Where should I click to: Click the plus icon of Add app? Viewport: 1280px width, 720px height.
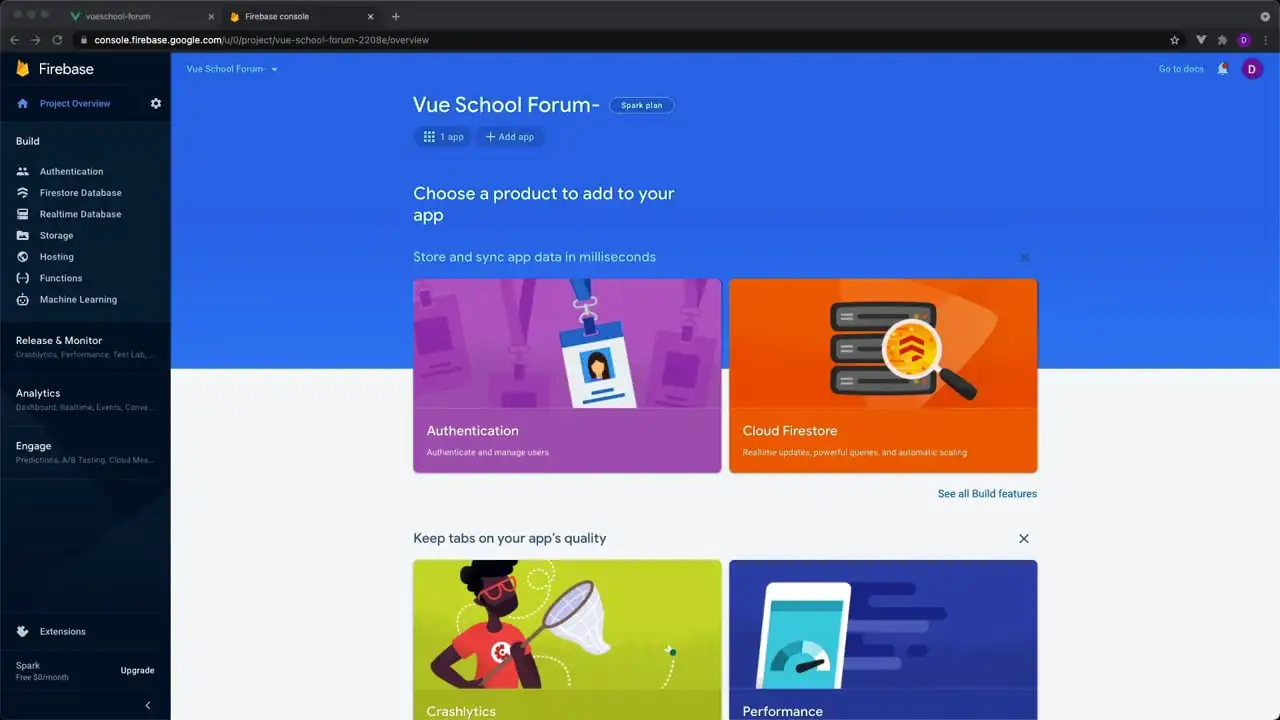490,137
